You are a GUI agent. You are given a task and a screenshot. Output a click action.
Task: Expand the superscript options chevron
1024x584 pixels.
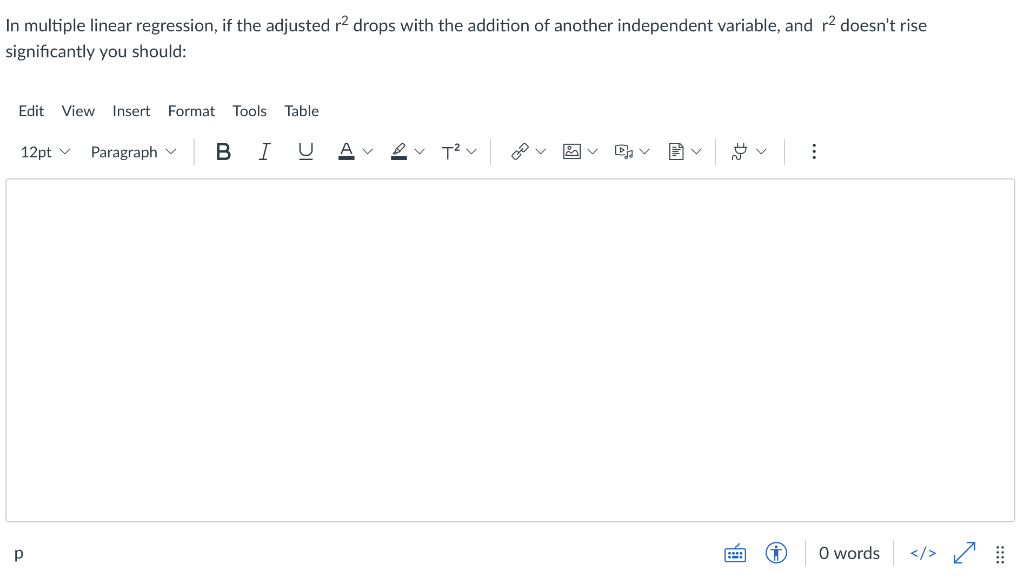click(x=470, y=151)
